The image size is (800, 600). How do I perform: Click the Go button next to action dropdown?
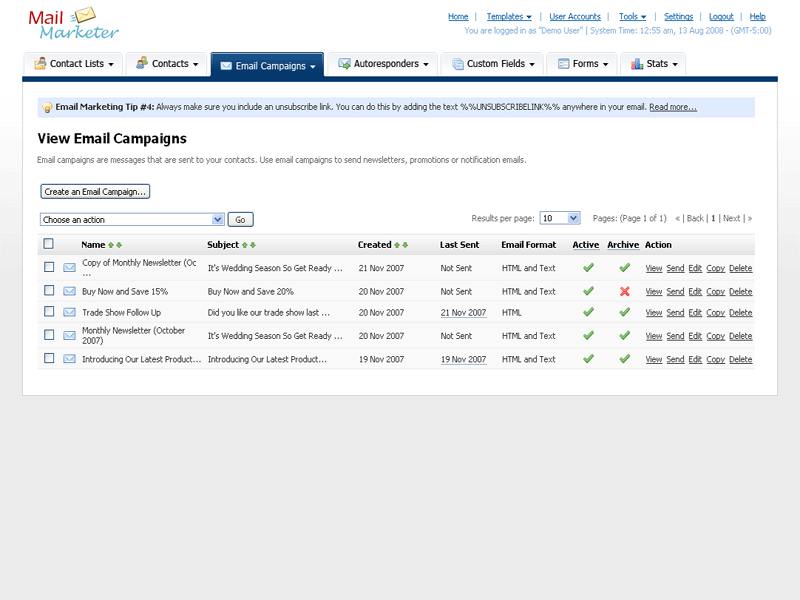pos(241,219)
